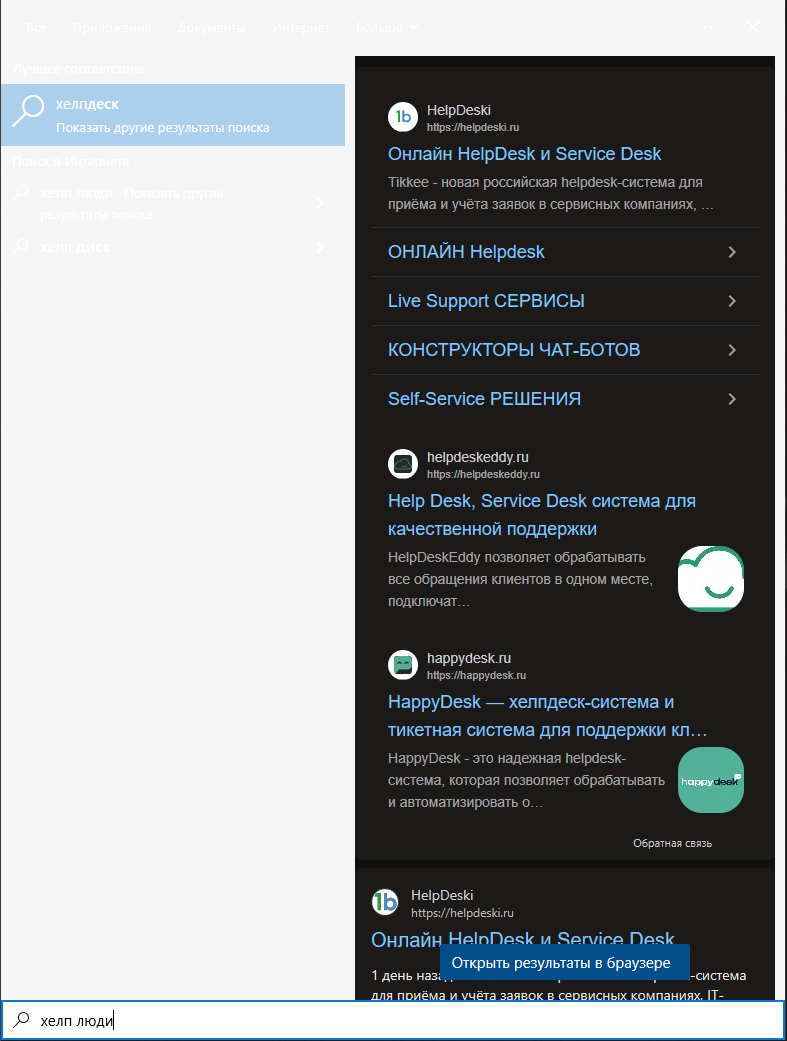
Task: Click the magnifier icon beside хелпдеск
Action: point(29,111)
